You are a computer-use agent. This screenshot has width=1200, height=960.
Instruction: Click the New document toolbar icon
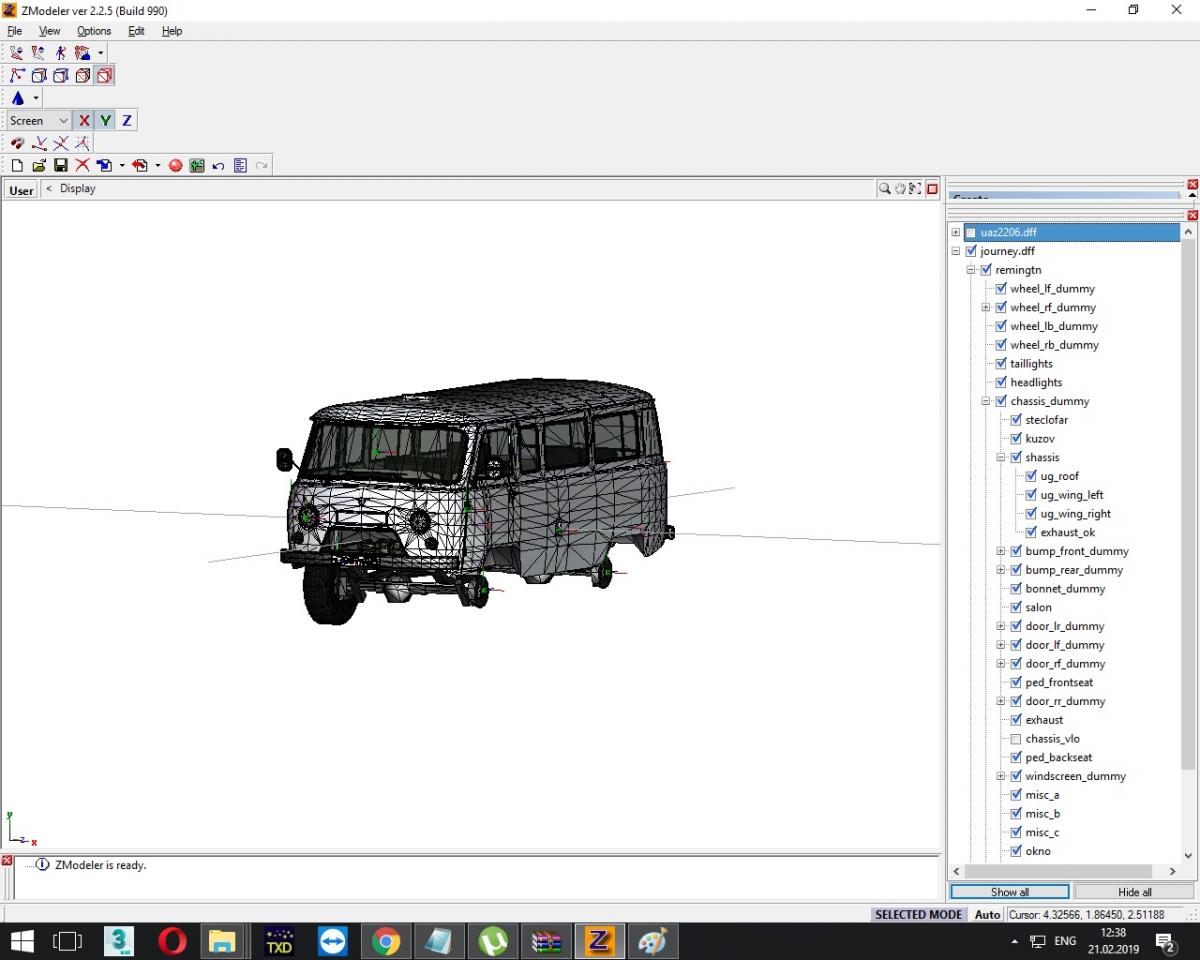17,165
